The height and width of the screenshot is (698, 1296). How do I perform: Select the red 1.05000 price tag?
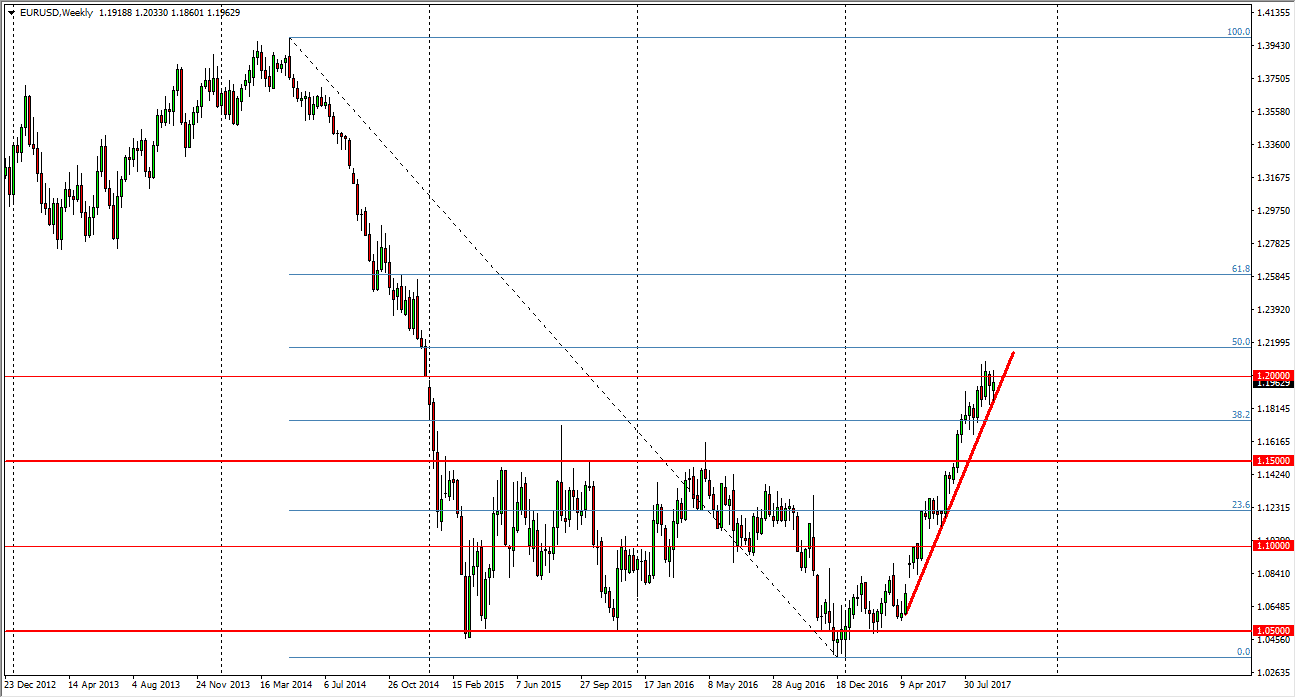(x=1273, y=631)
